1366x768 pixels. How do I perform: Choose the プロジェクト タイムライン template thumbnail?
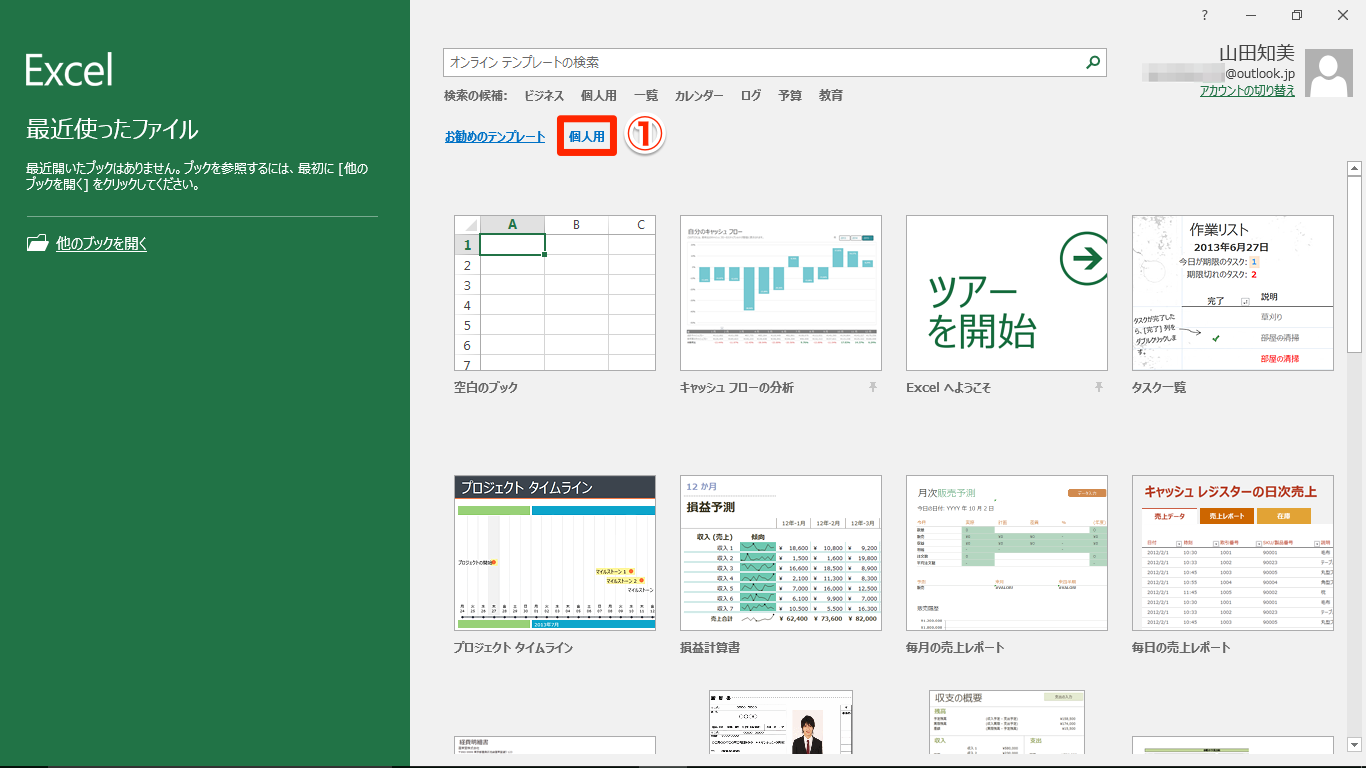coord(555,553)
